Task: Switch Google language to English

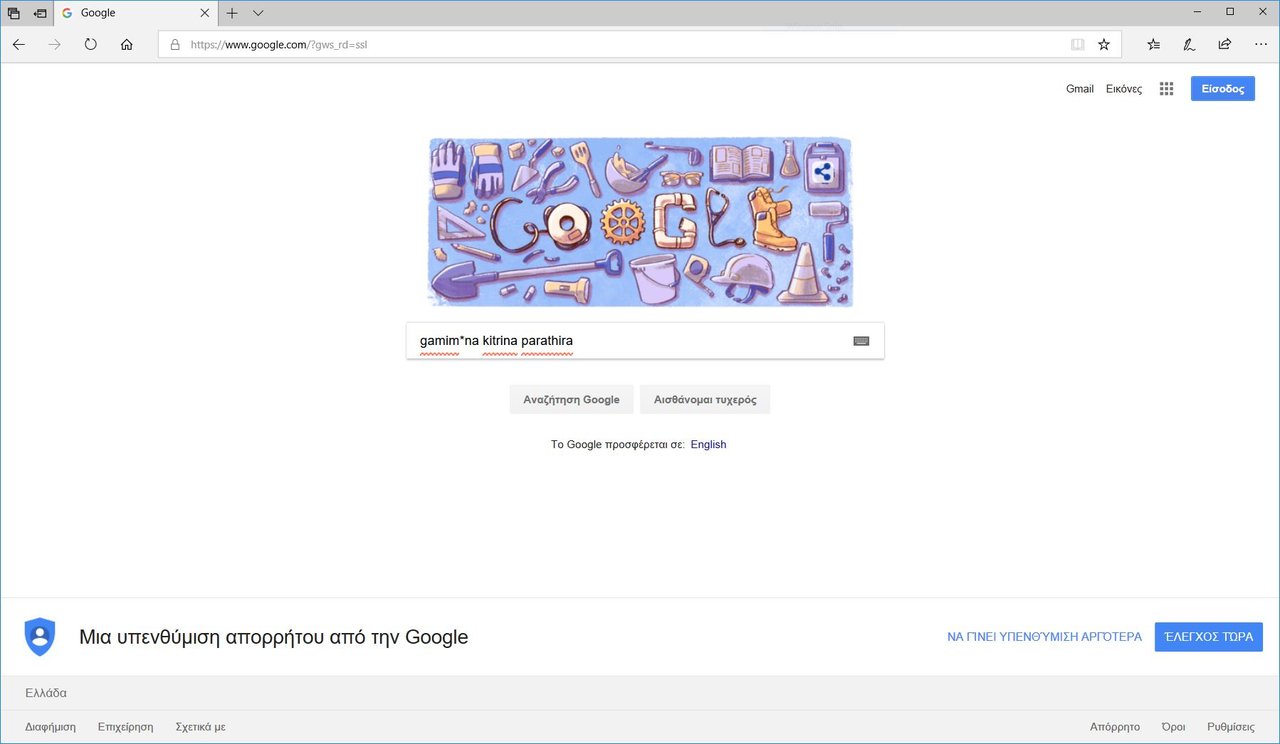Action: 708,444
